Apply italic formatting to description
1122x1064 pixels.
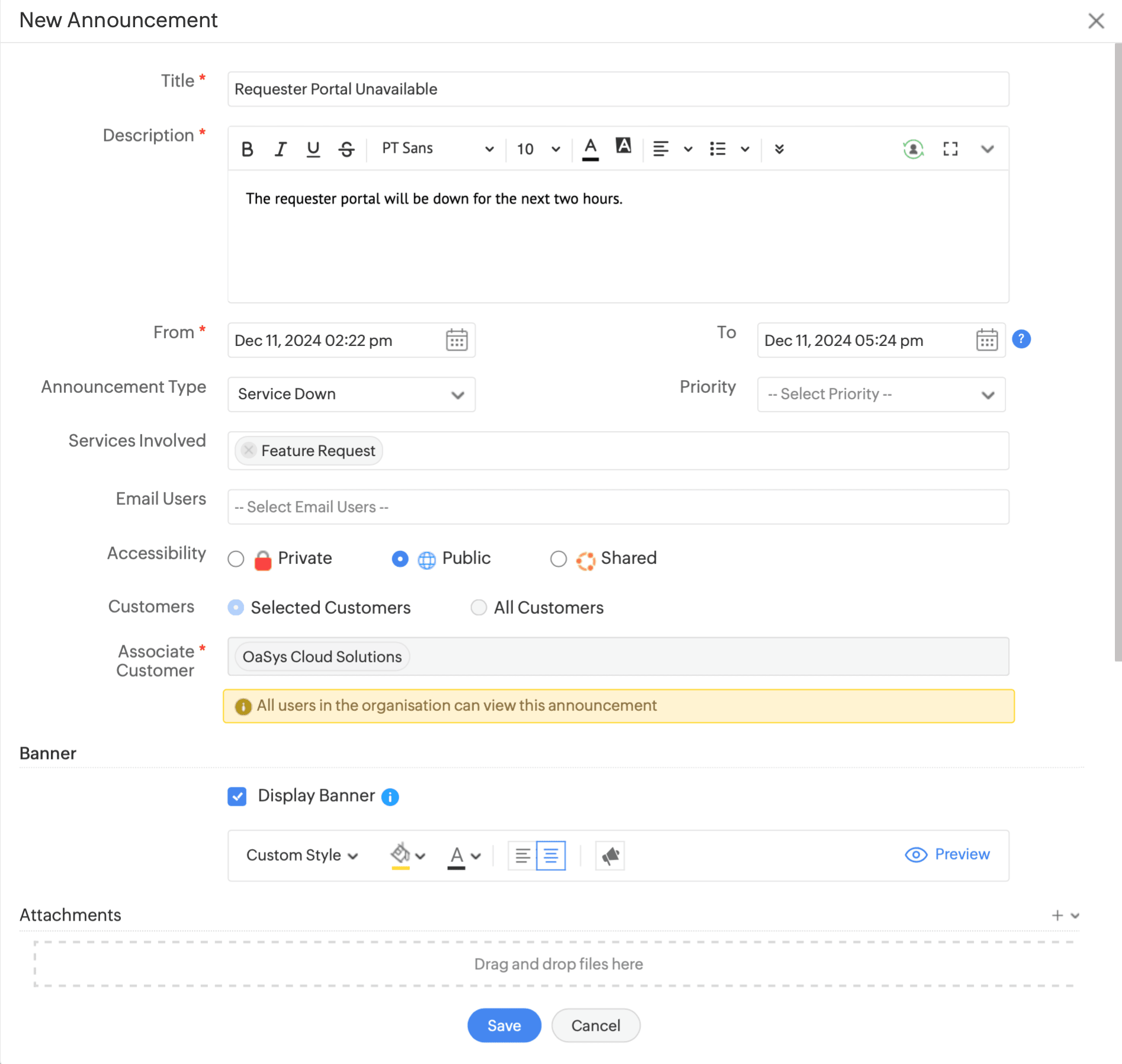(x=280, y=149)
